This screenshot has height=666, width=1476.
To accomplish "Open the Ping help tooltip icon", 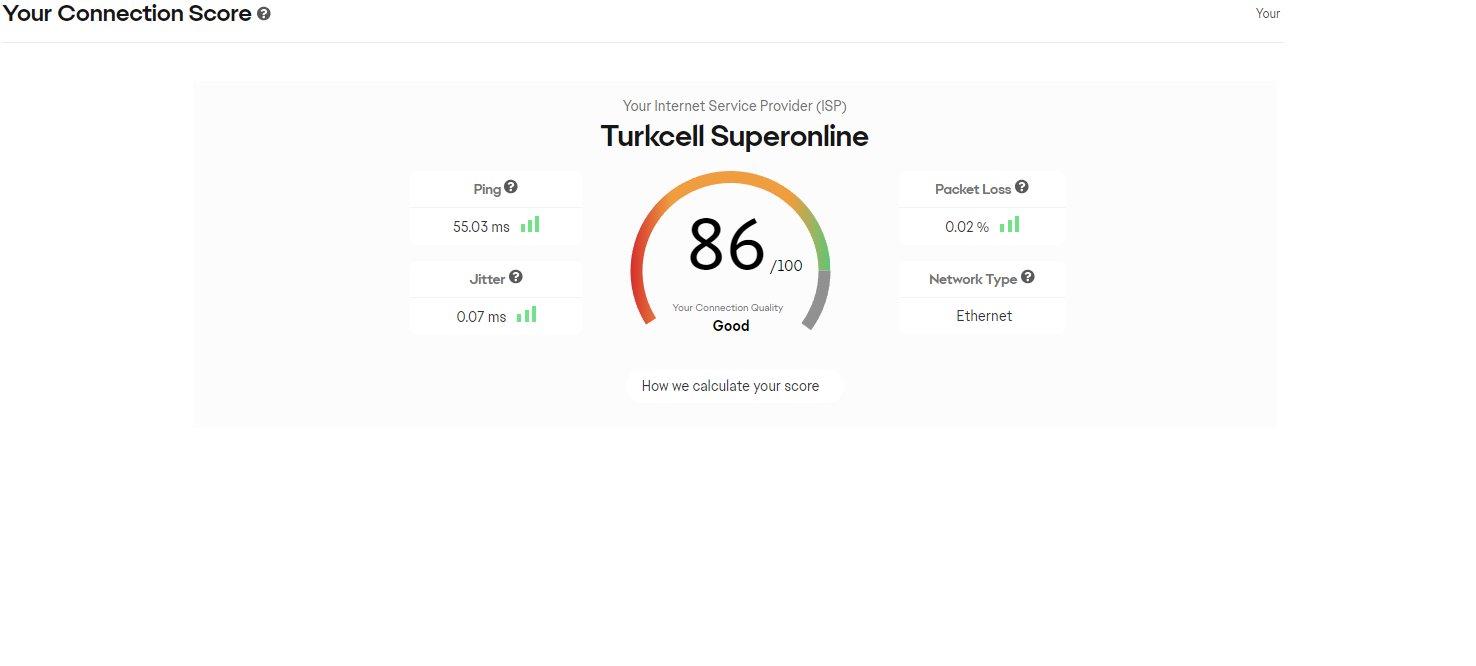I will [511, 187].
